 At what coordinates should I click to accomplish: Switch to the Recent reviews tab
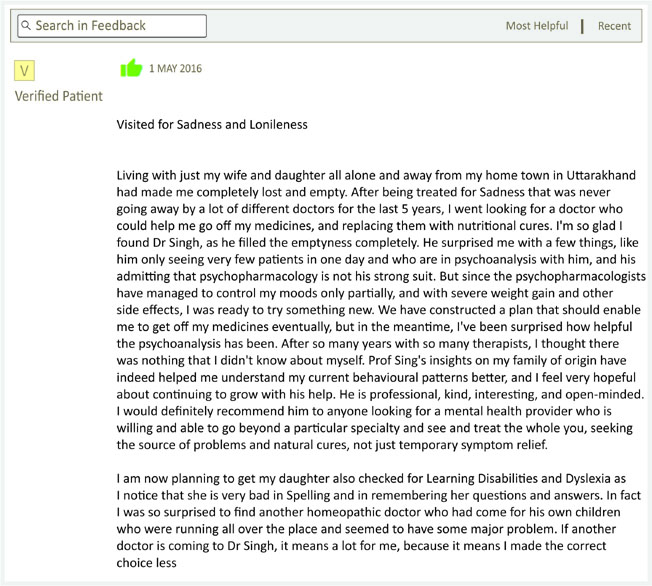(614, 26)
